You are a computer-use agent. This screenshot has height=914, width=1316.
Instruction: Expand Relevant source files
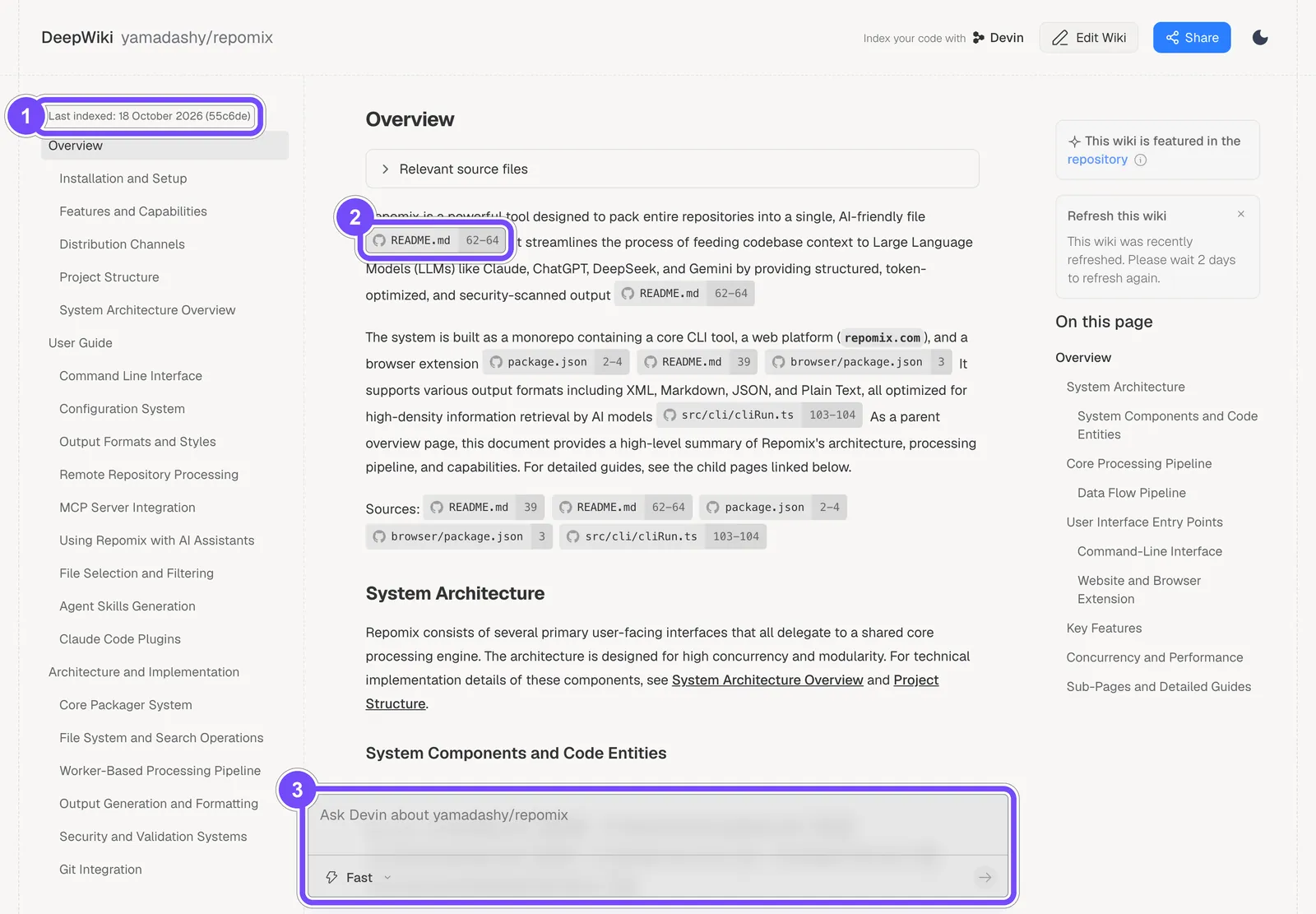coord(672,169)
